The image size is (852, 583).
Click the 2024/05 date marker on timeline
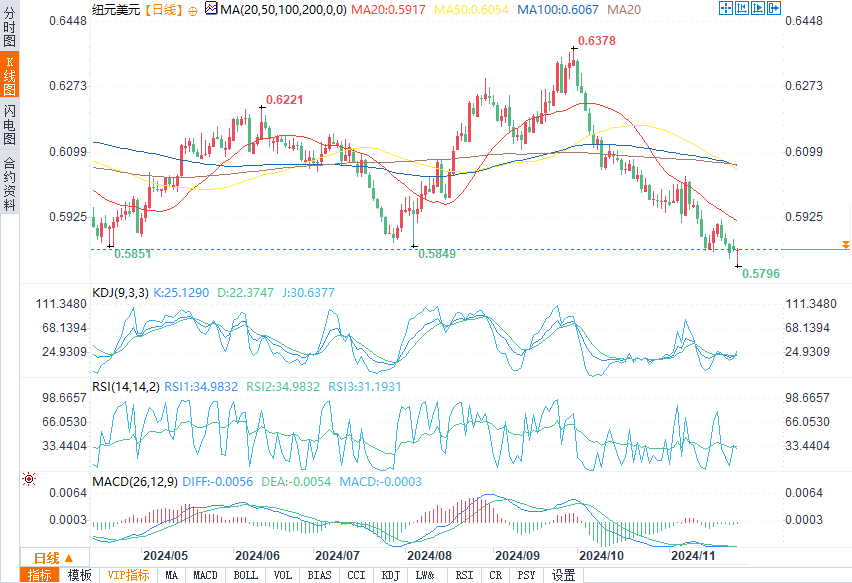pyautogui.click(x=165, y=556)
